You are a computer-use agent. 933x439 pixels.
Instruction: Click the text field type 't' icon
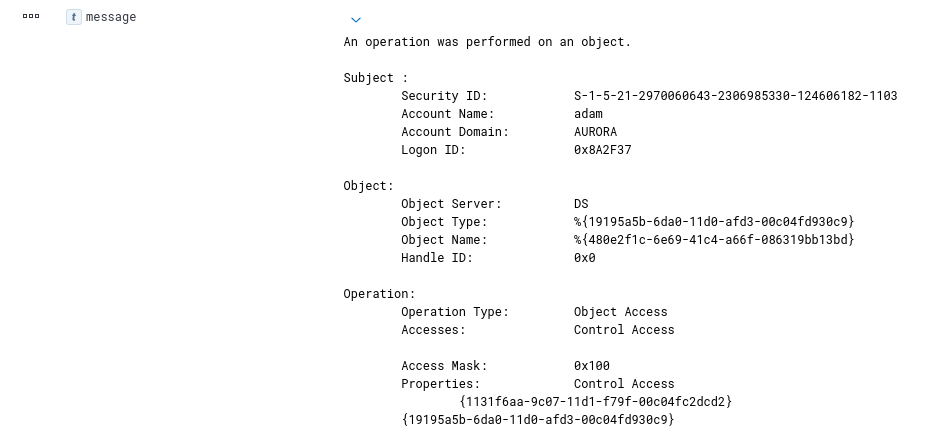[73, 17]
